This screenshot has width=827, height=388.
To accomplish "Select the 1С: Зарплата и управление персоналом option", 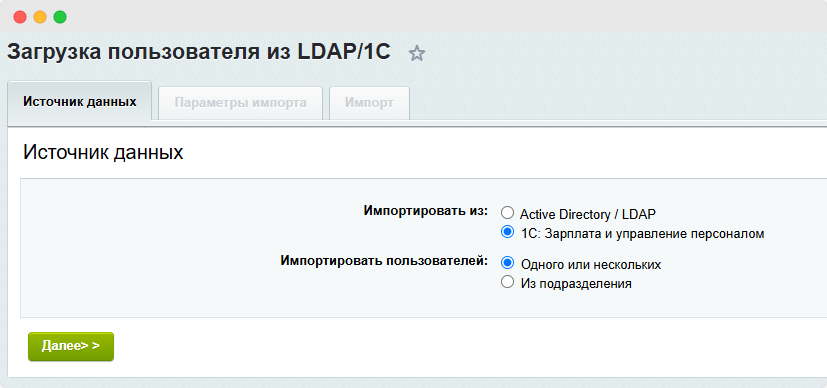I will click(x=507, y=232).
